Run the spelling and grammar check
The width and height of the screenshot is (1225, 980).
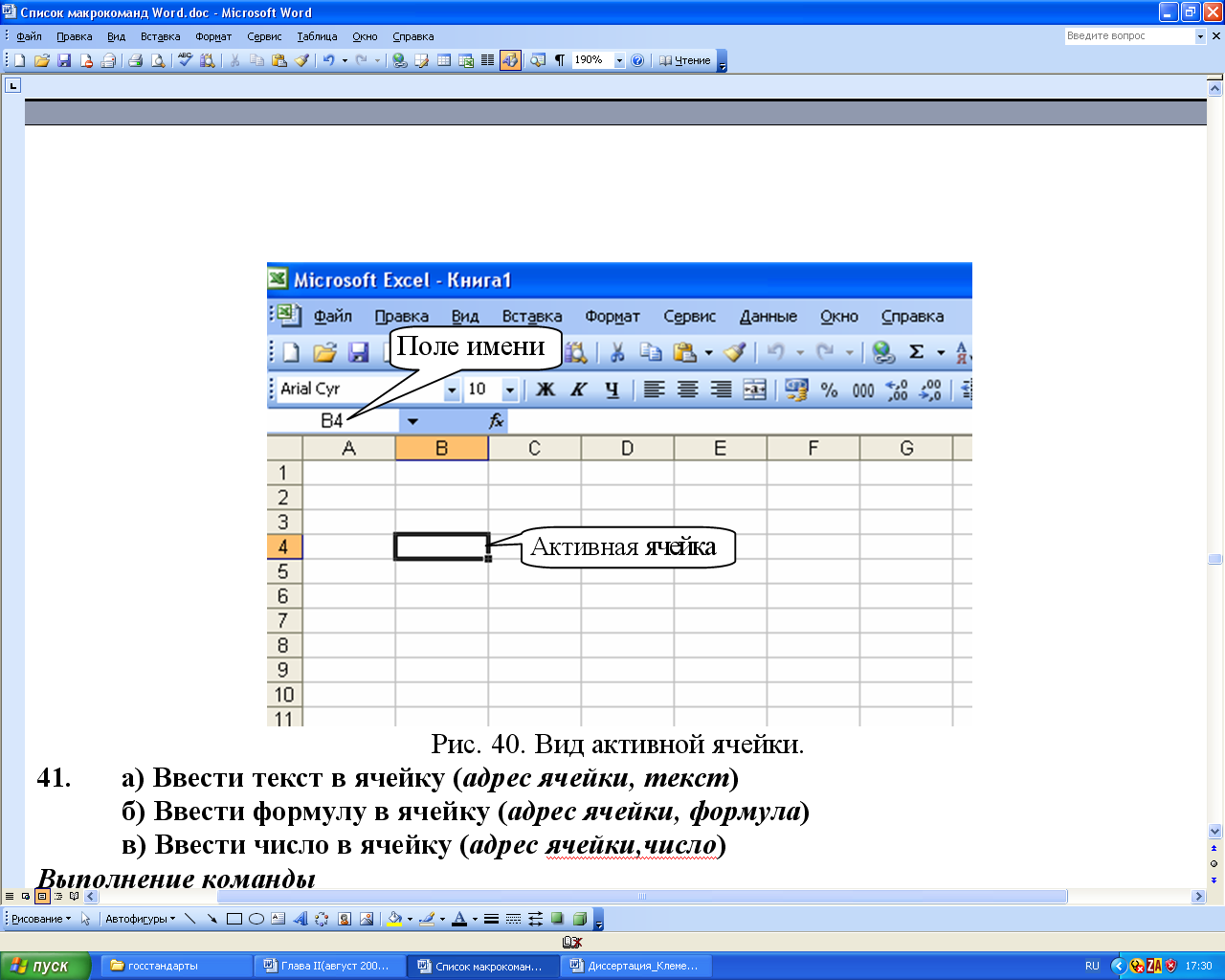[x=185, y=60]
